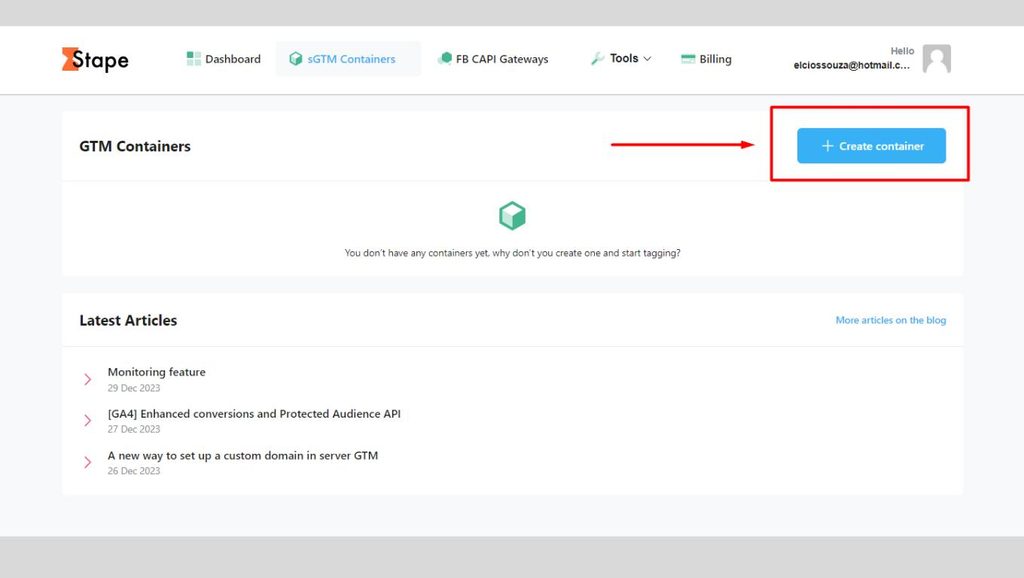Expand the Tools dropdown arrow
Screen dimensions: 1024x578
tap(647, 59)
